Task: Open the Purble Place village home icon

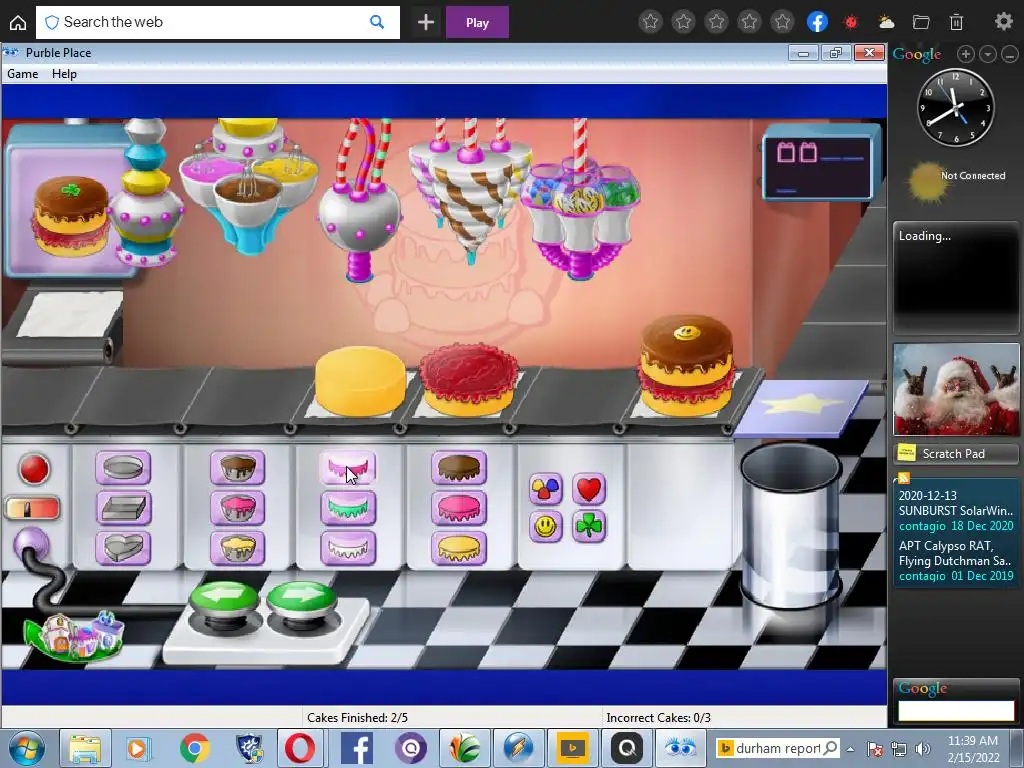Action: click(x=73, y=636)
